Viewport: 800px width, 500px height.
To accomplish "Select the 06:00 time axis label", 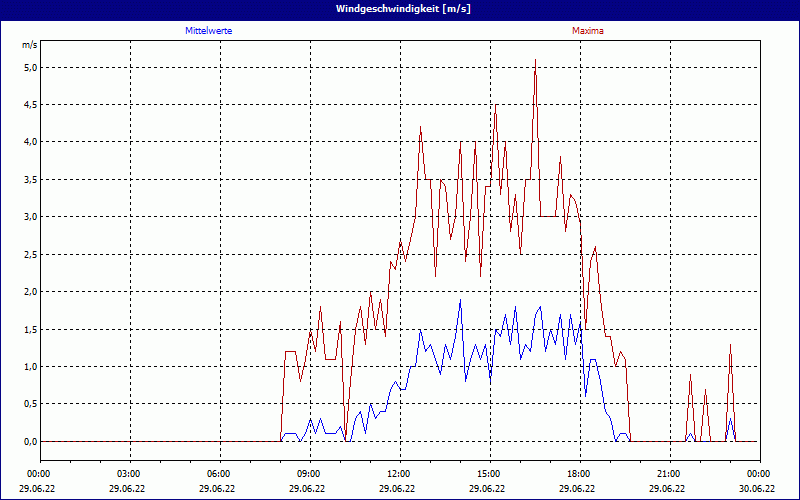I will click(x=219, y=474).
